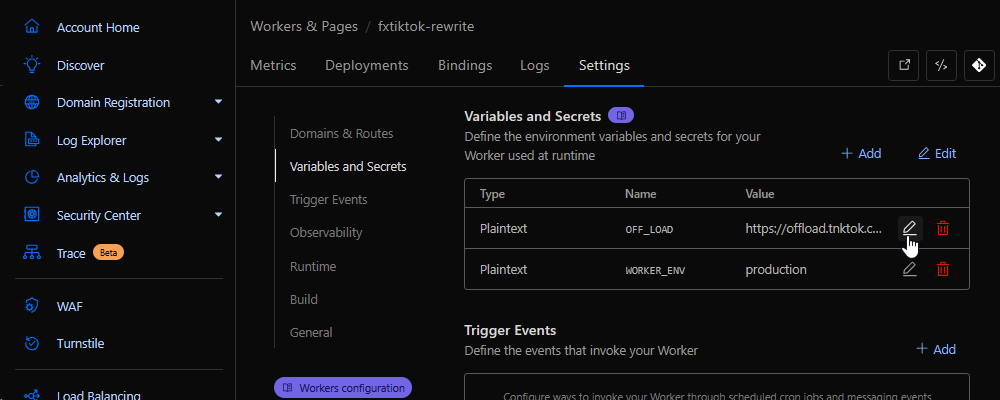Click the Log Explorer icon
The image size is (1000, 400).
(32, 140)
